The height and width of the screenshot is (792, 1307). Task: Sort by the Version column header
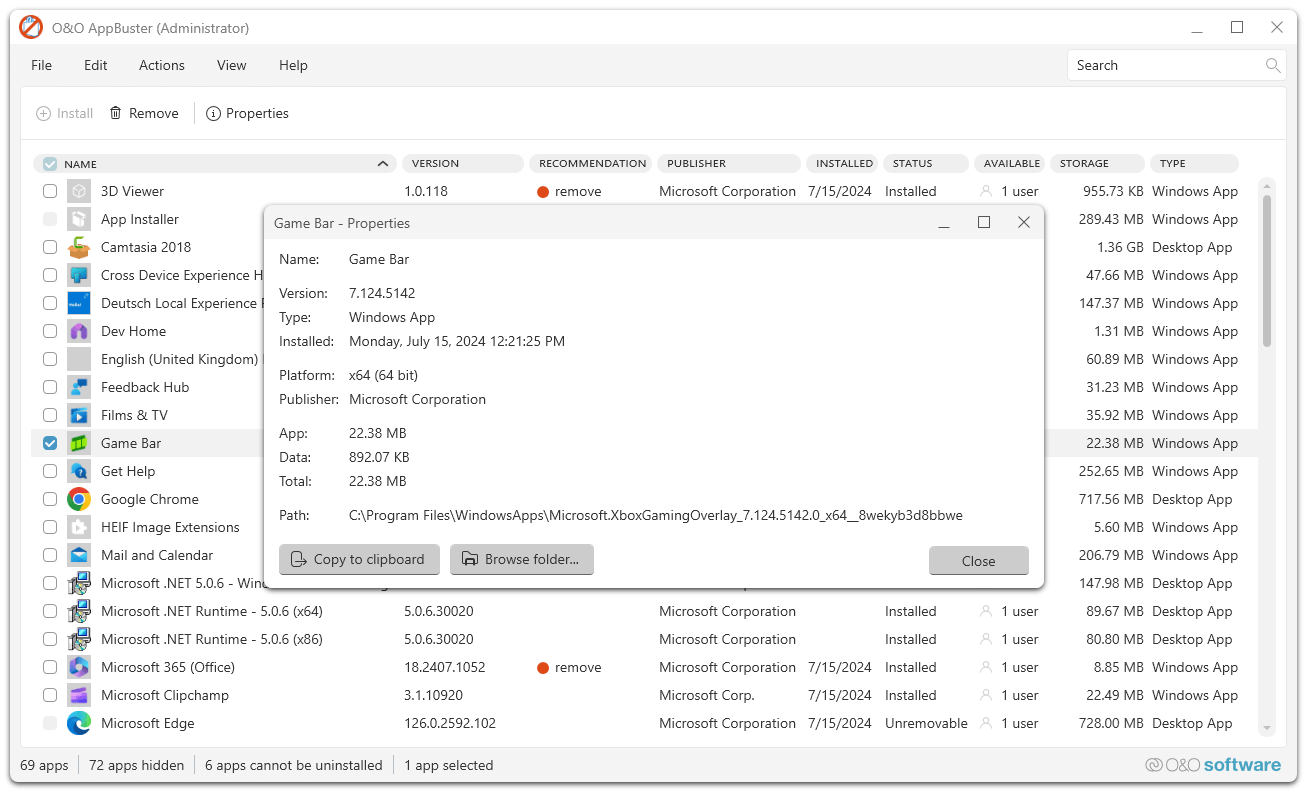(463, 163)
